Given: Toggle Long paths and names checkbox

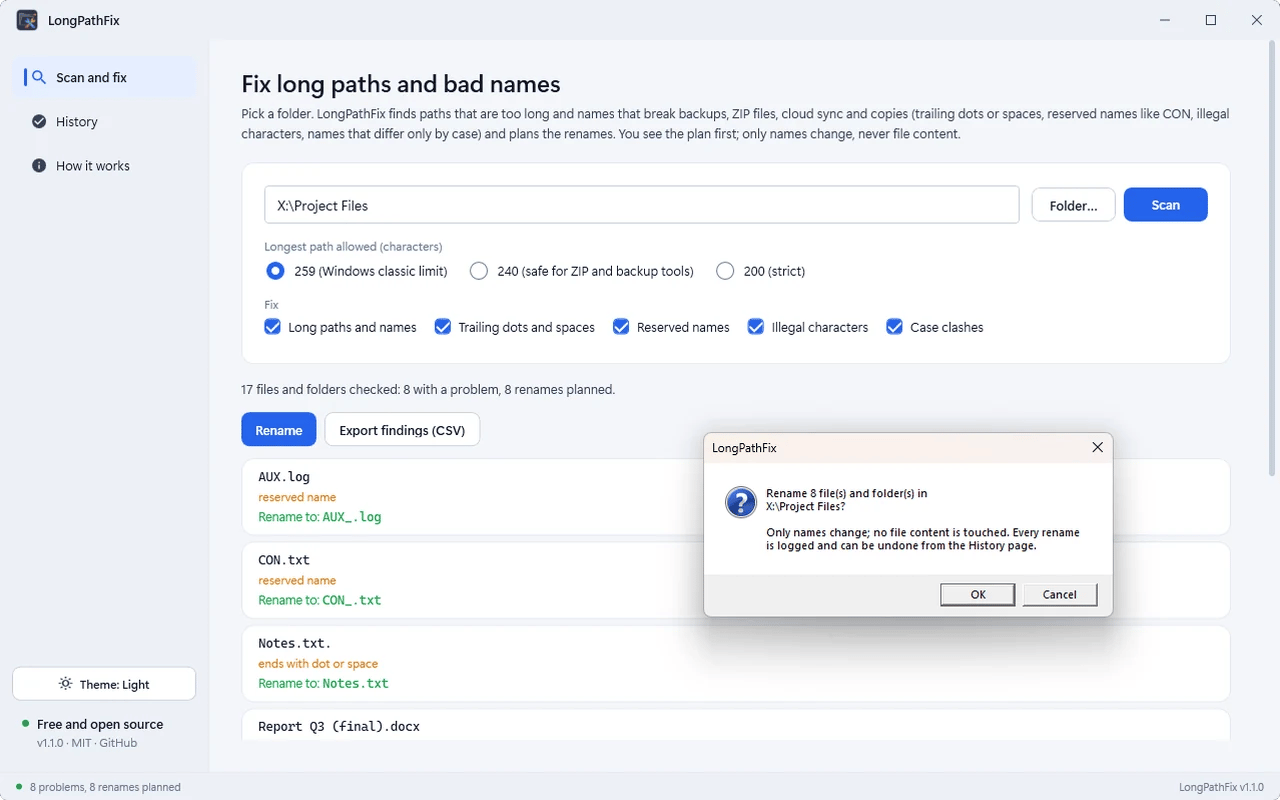Looking at the screenshot, I should (x=341, y=327).
